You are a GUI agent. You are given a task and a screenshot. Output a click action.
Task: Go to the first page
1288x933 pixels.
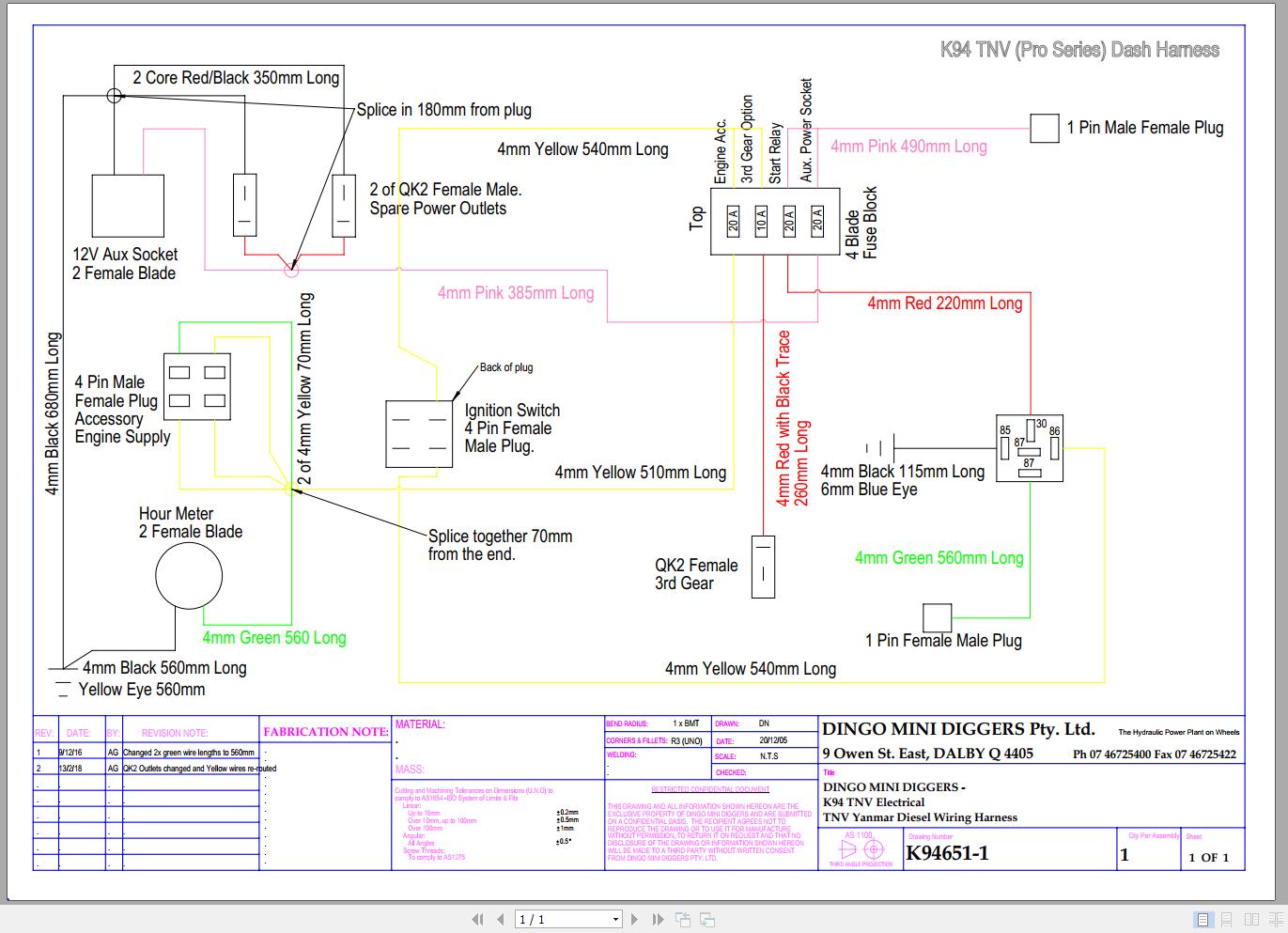[x=477, y=920]
